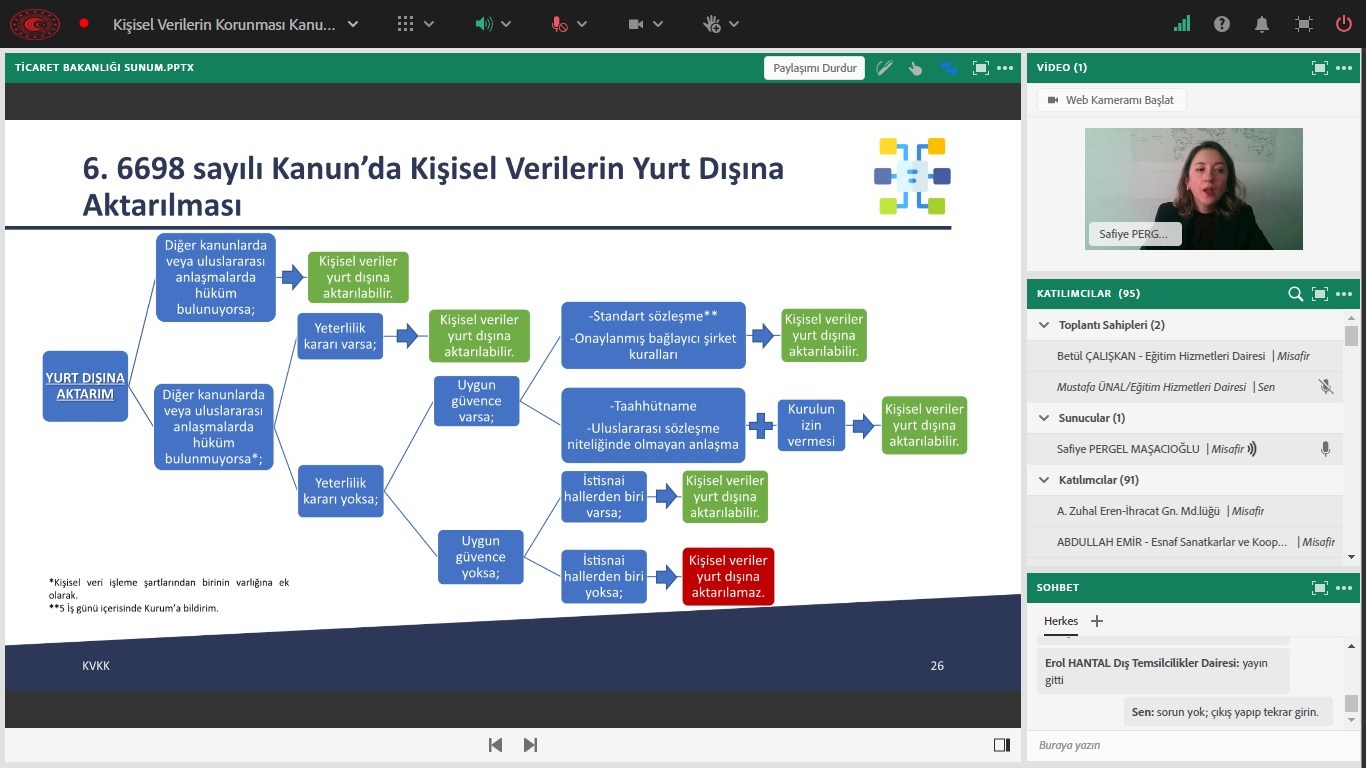Click the Buraya yazın chat input
1366x768 pixels.
1180,745
